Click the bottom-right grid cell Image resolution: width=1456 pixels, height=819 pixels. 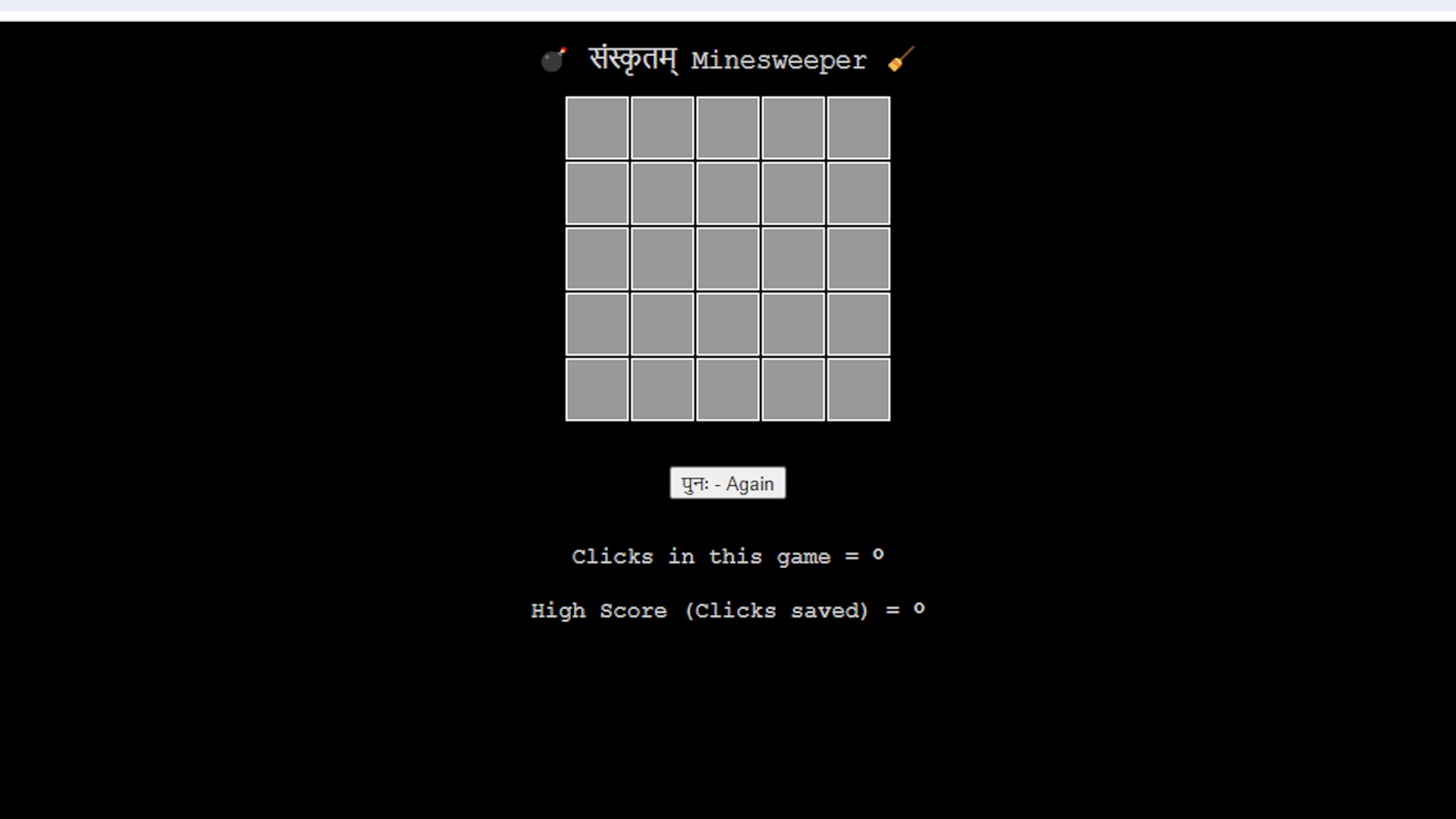(x=858, y=389)
